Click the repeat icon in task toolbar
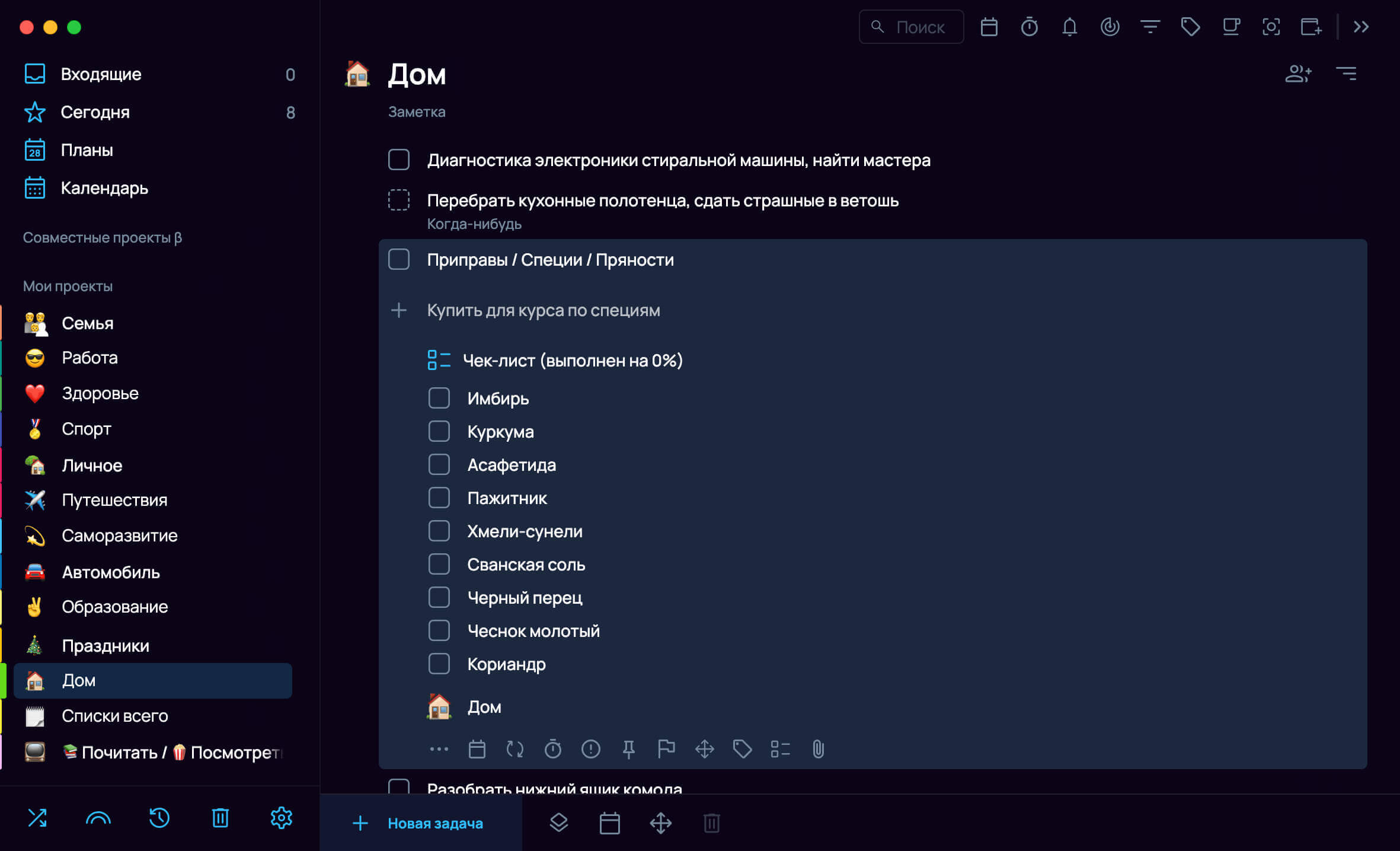The height and width of the screenshot is (851, 1400). (514, 749)
